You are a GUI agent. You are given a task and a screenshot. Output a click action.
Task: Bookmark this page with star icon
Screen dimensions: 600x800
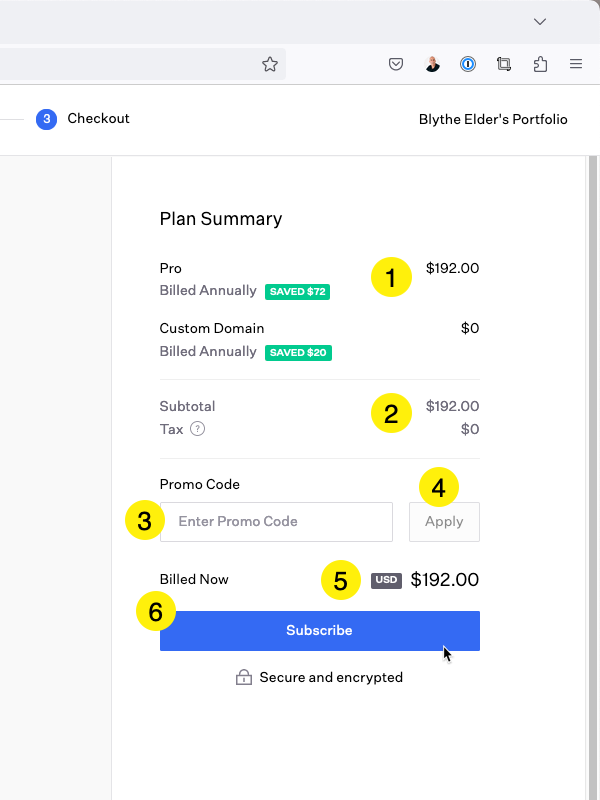[x=270, y=64]
